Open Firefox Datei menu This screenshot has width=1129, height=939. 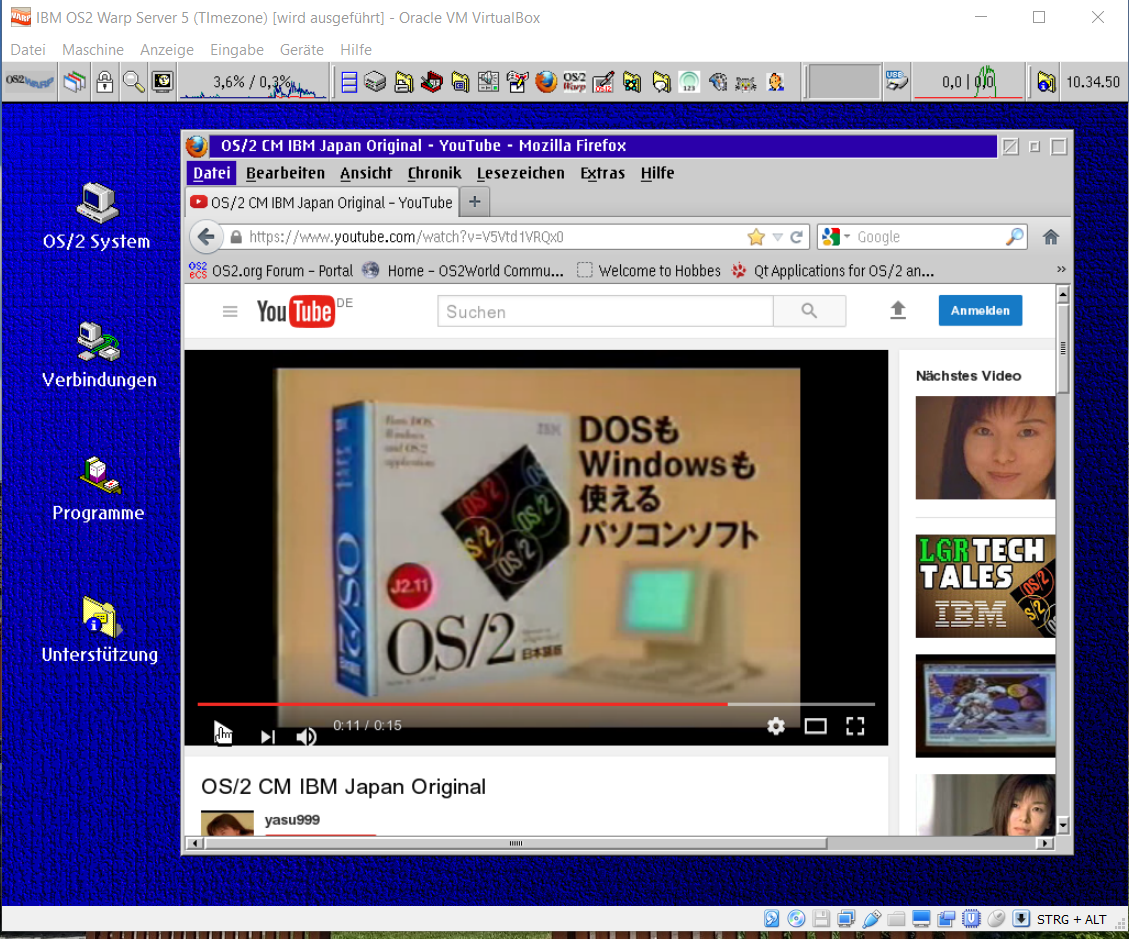(x=212, y=173)
